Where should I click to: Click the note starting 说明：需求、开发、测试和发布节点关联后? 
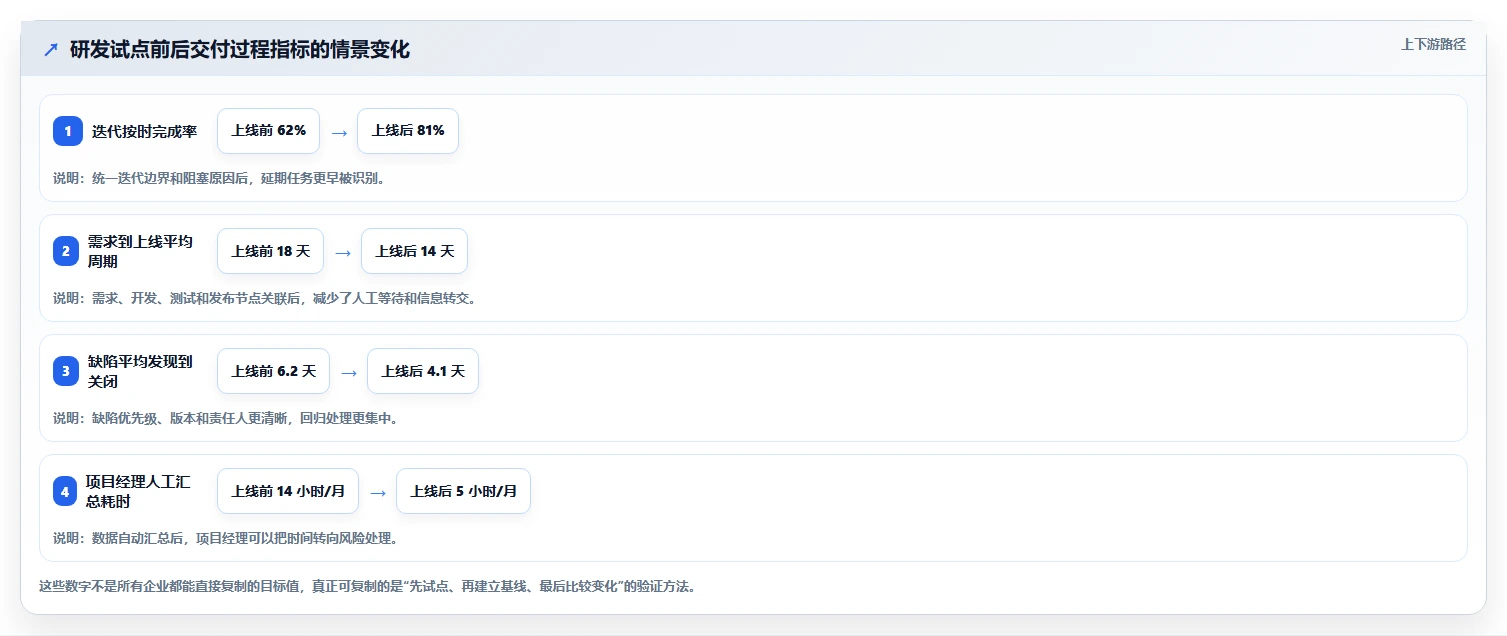pyautogui.click(x=264, y=298)
